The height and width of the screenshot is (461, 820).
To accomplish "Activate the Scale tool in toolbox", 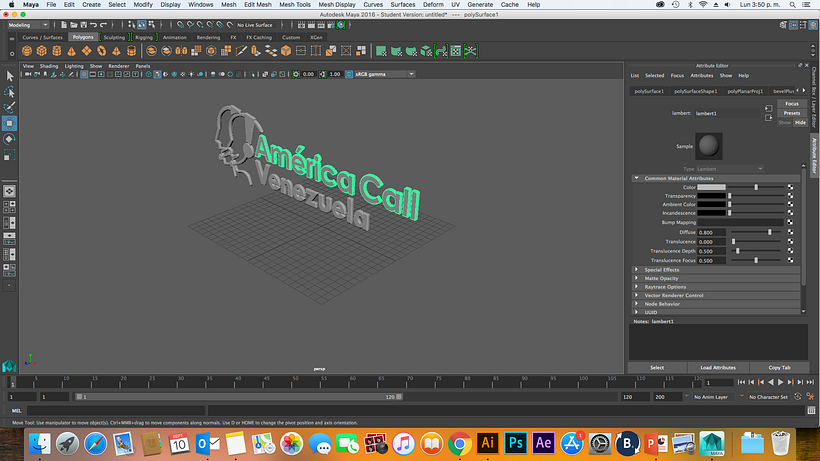I will (x=9, y=155).
